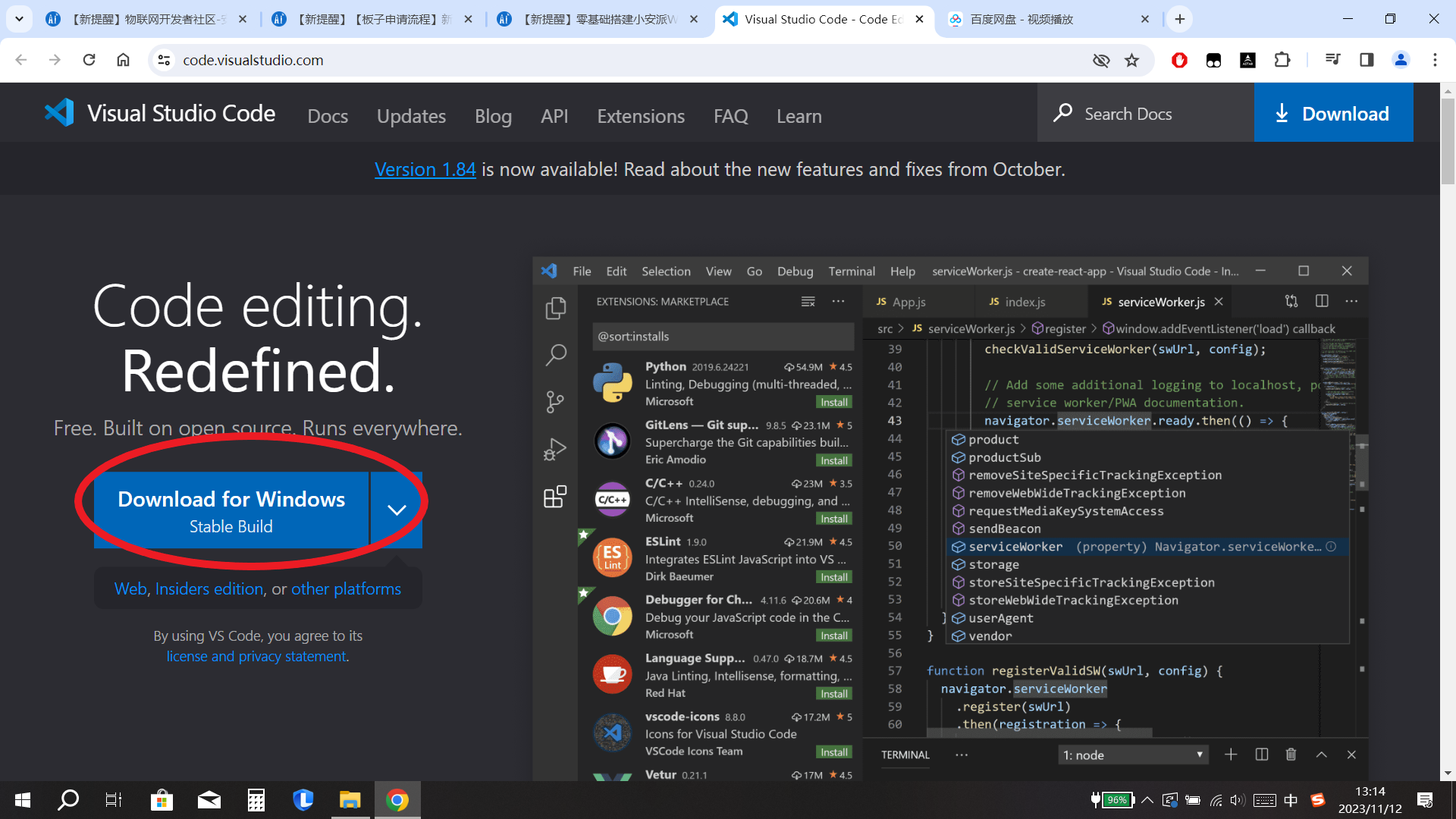Click the Explorer files icon in the hero image
1456x819 pixels.
[x=556, y=308]
